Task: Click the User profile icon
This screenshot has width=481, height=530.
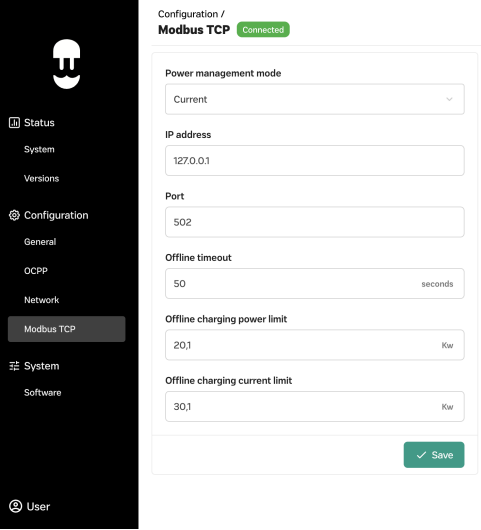Action: (x=15, y=506)
